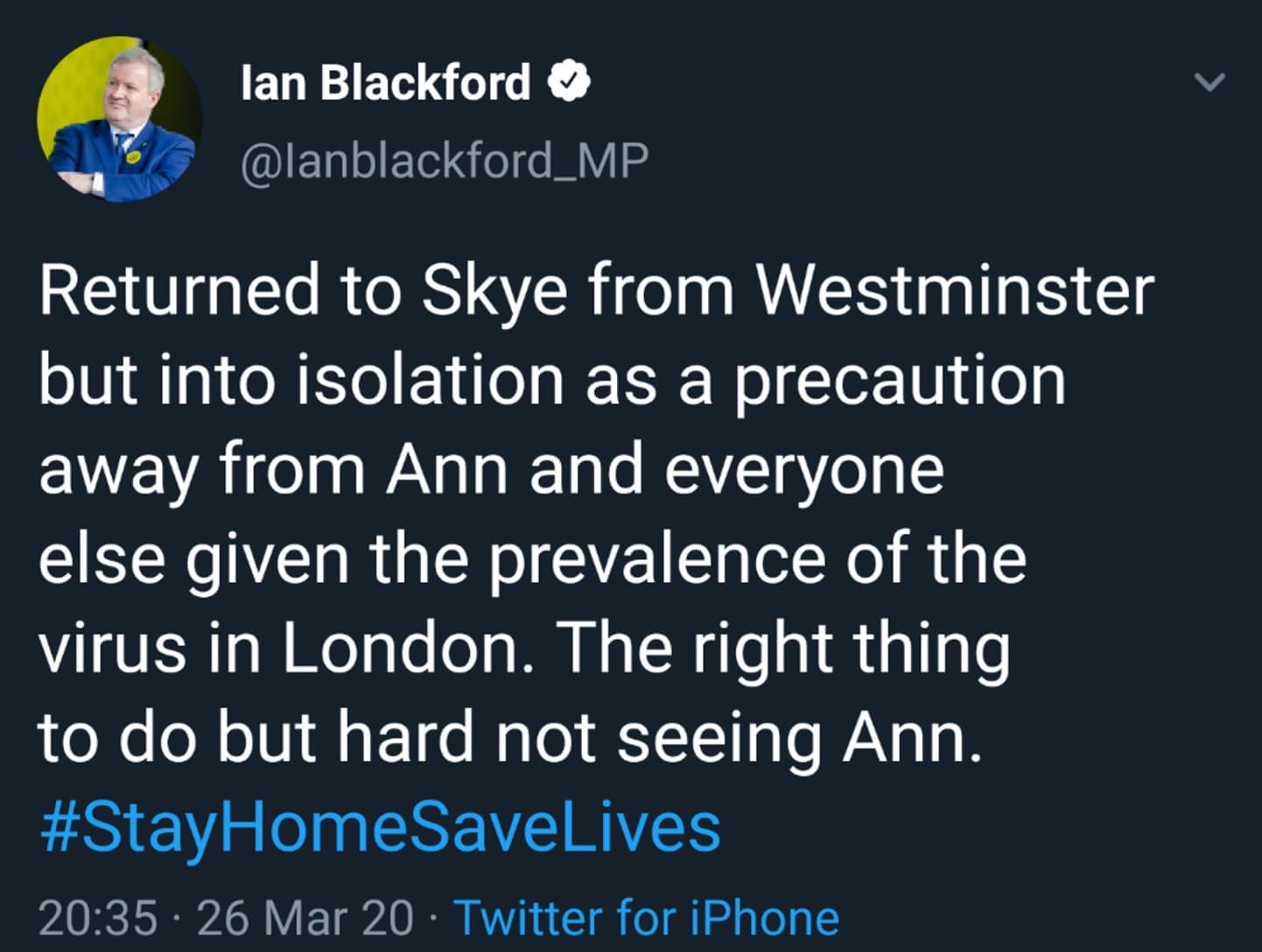Click the word Westminster in the tweet
Screen dimensions: 1262x952
[955, 290]
